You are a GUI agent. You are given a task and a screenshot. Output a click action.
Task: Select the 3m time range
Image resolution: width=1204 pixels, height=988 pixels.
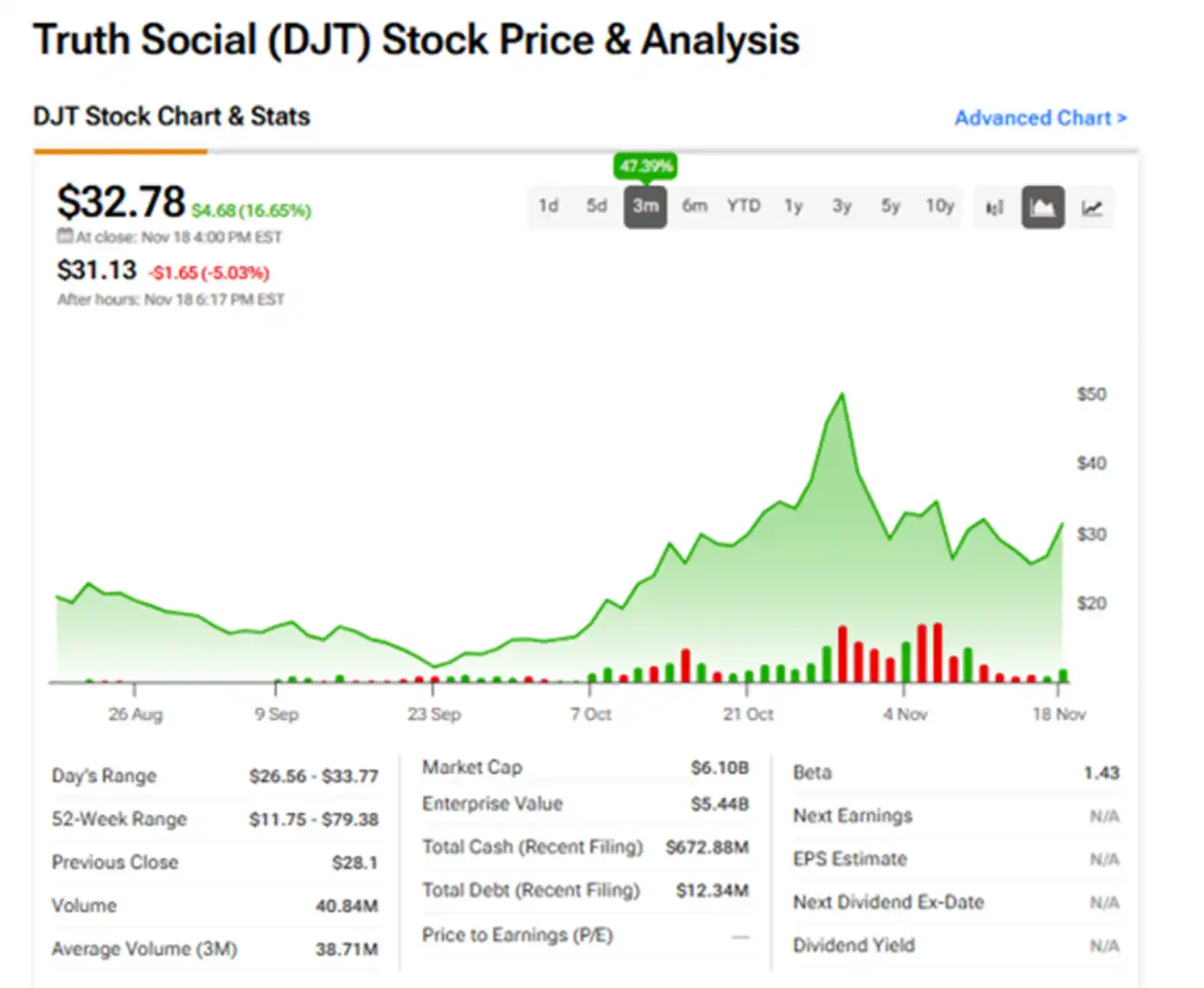[x=645, y=206]
